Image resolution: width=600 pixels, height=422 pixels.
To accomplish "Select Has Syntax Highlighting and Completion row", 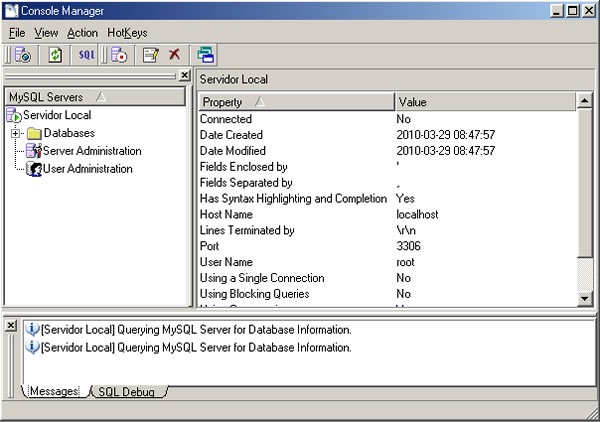I will point(387,199).
